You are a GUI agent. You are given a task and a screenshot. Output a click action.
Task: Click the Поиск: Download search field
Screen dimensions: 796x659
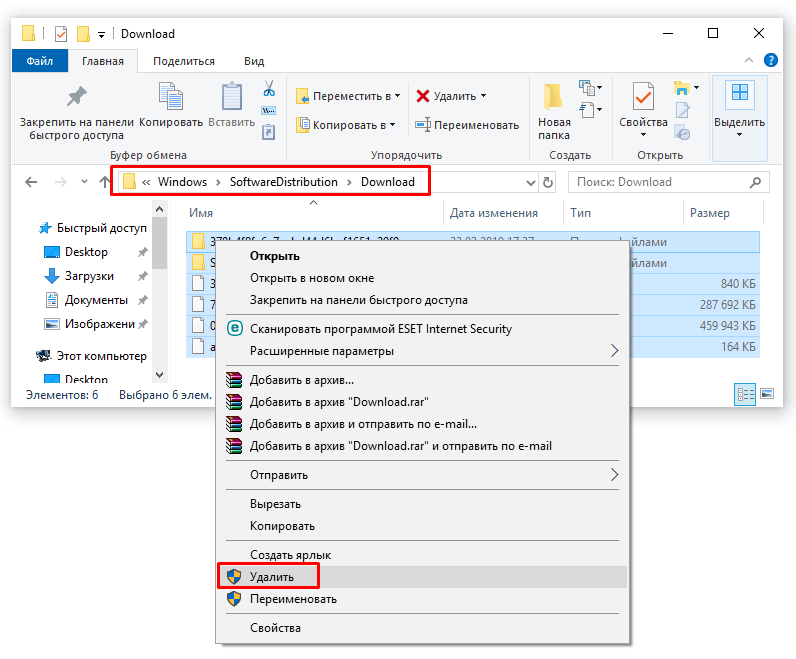(658, 182)
